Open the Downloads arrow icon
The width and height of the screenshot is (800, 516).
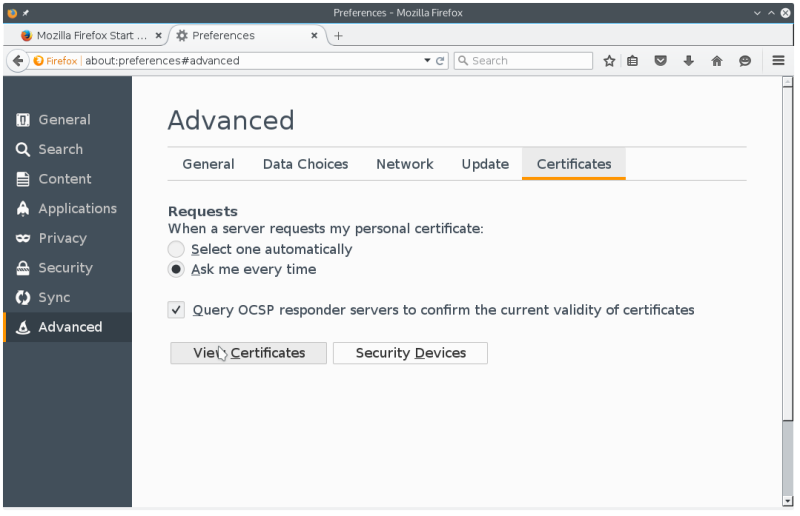pos(689,61)
